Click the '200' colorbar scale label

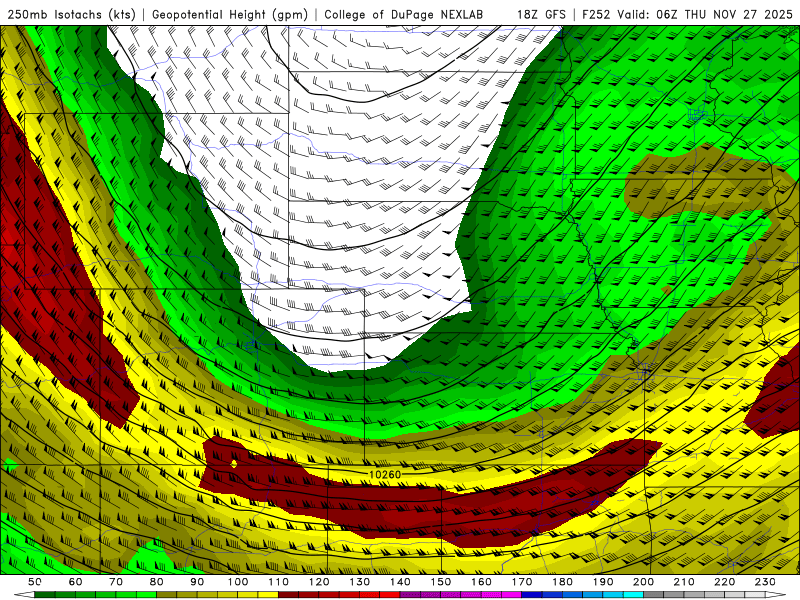point(643,582)
